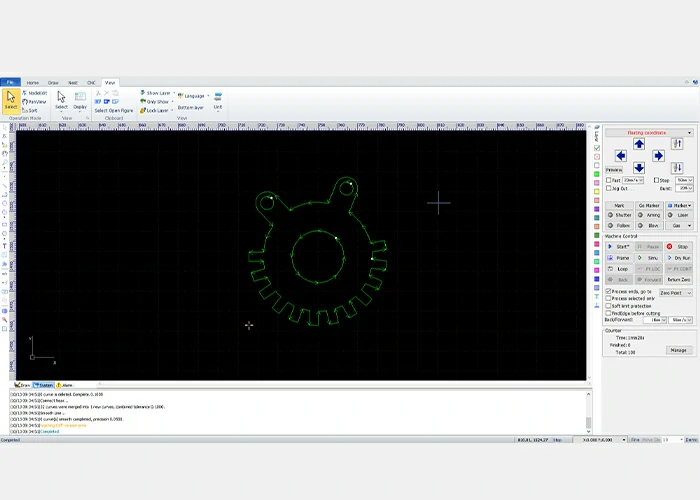Click the Manage button in Counter
Image resolution: width=700 pixels, height=500 pixels.
coord(678,350)
